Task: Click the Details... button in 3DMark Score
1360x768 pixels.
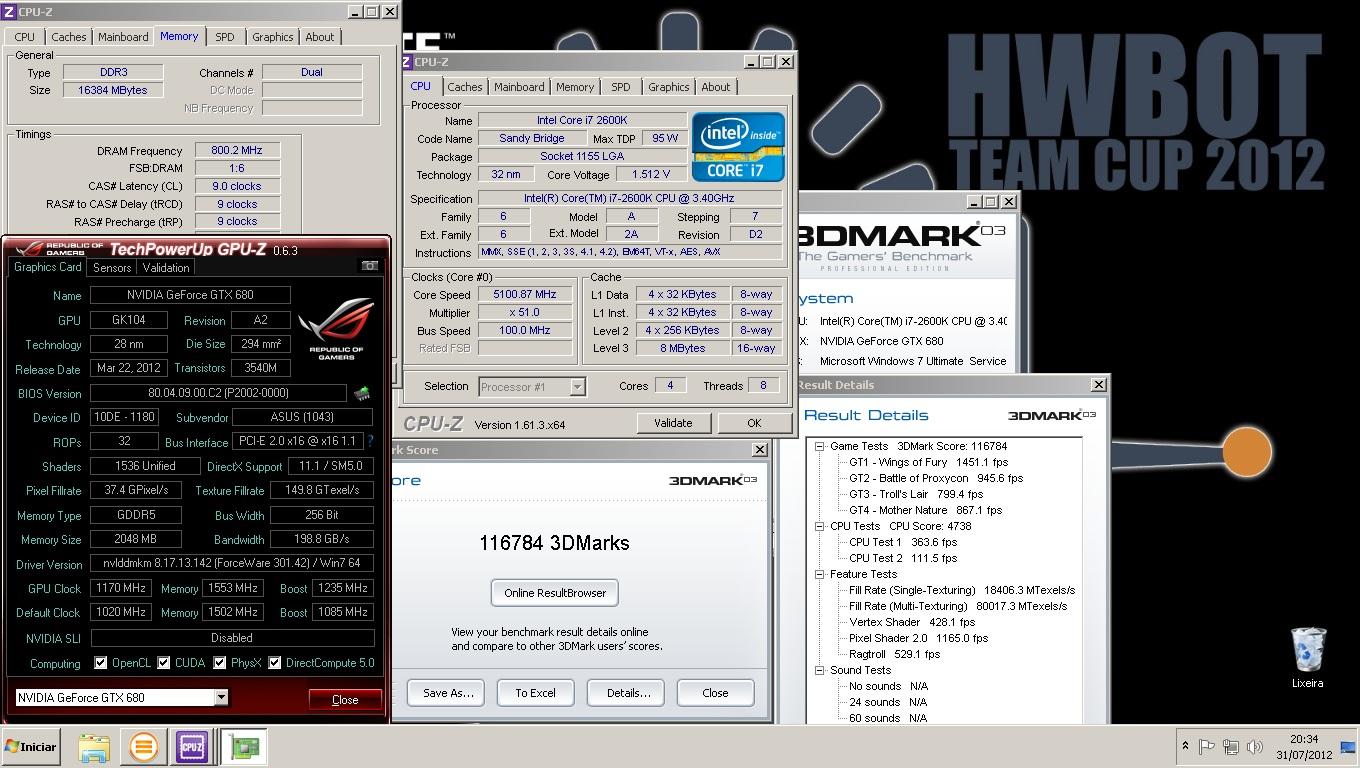Action: (x=626, y=693)
